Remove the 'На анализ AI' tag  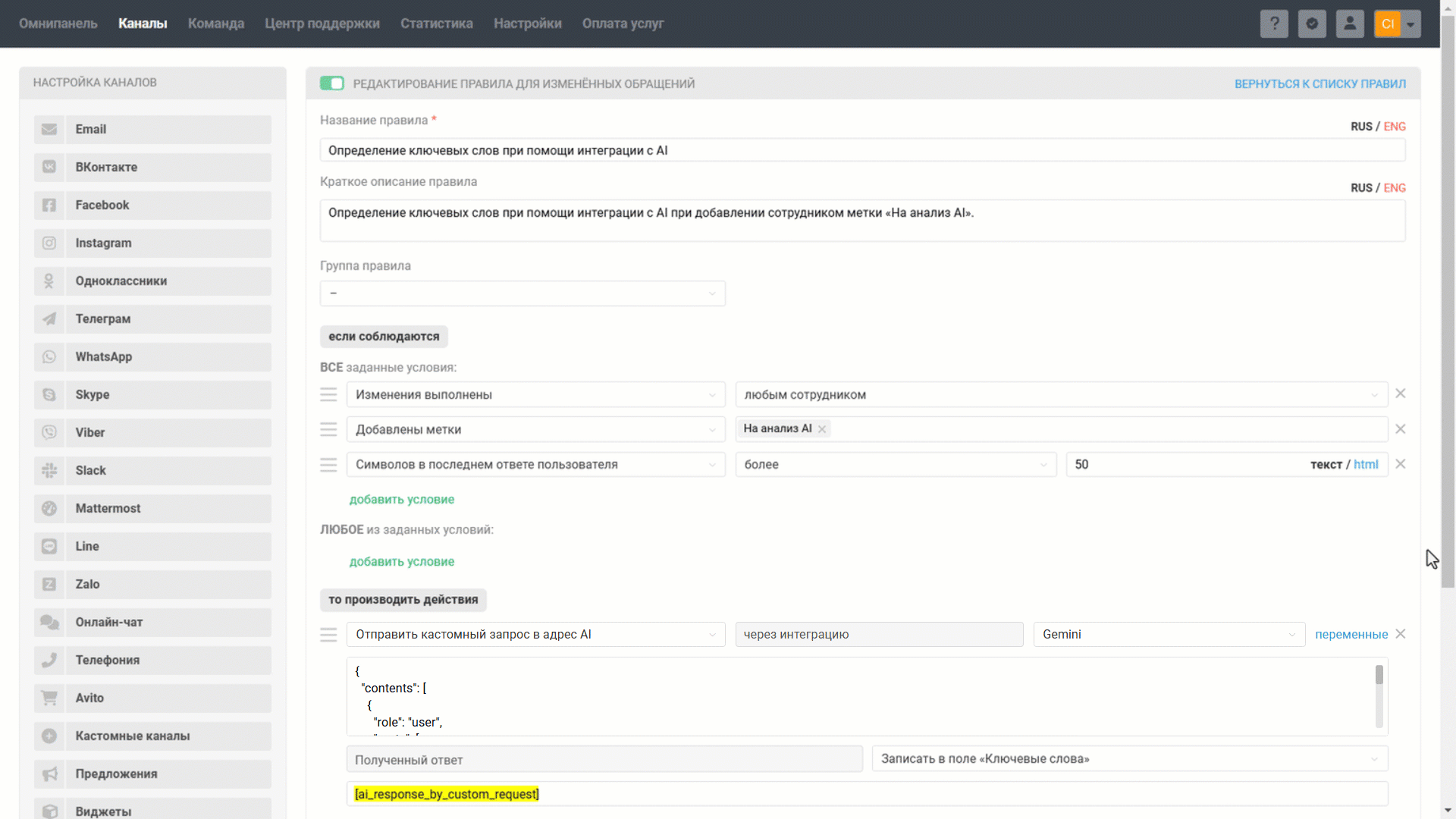pos(822,429)
